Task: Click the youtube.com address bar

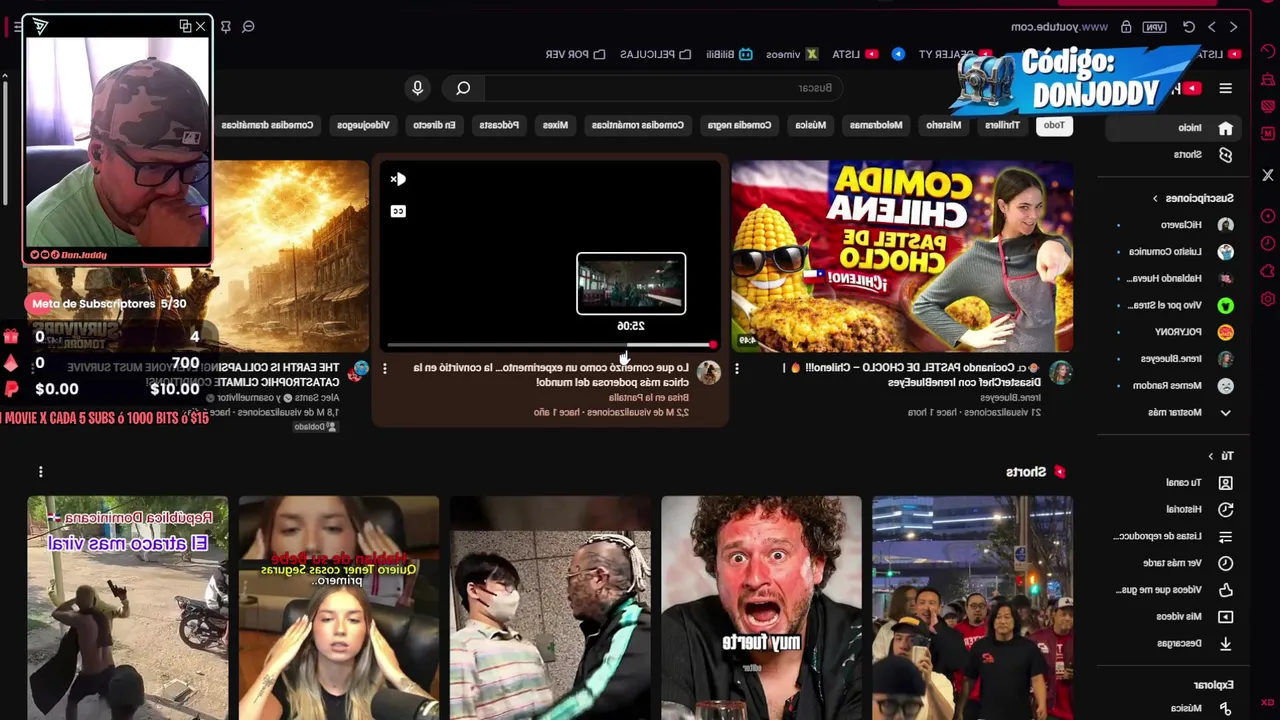Action: click(1060, 27)
